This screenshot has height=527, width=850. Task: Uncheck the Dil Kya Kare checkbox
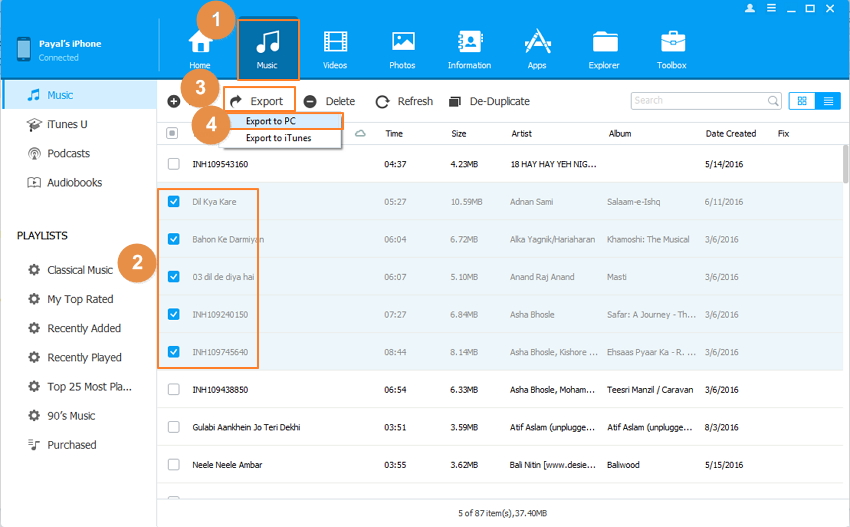[x=174, y=201]
